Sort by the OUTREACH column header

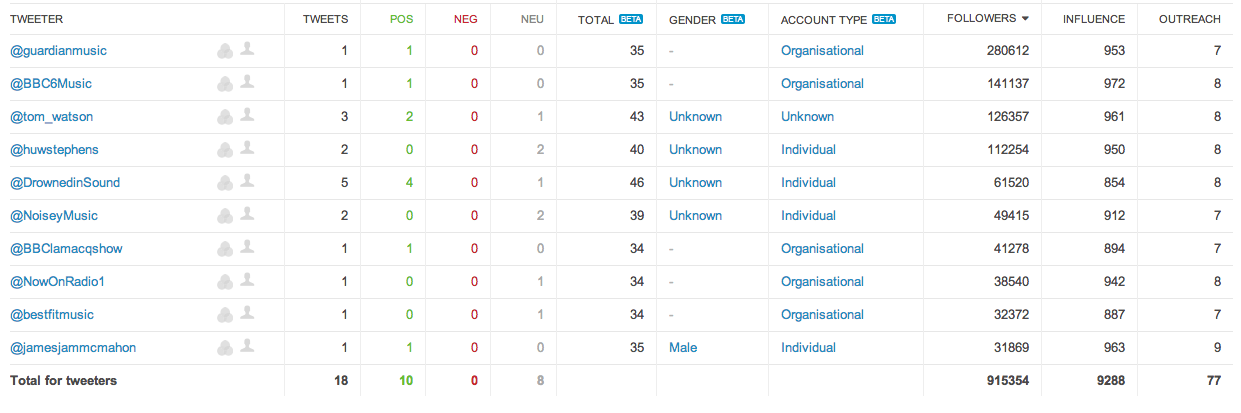click(x=1190, y=19)
